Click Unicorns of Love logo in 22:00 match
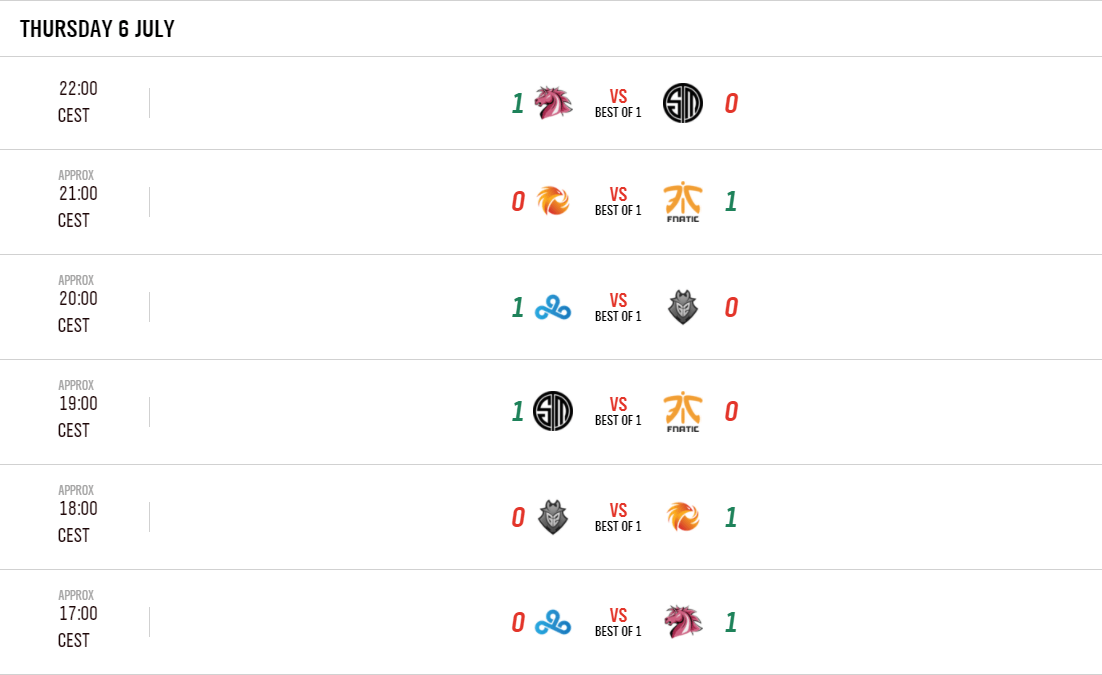Image resolution: width=1102 pixels, height=675 pixels. pyautogui.click(x=553, y=103)
